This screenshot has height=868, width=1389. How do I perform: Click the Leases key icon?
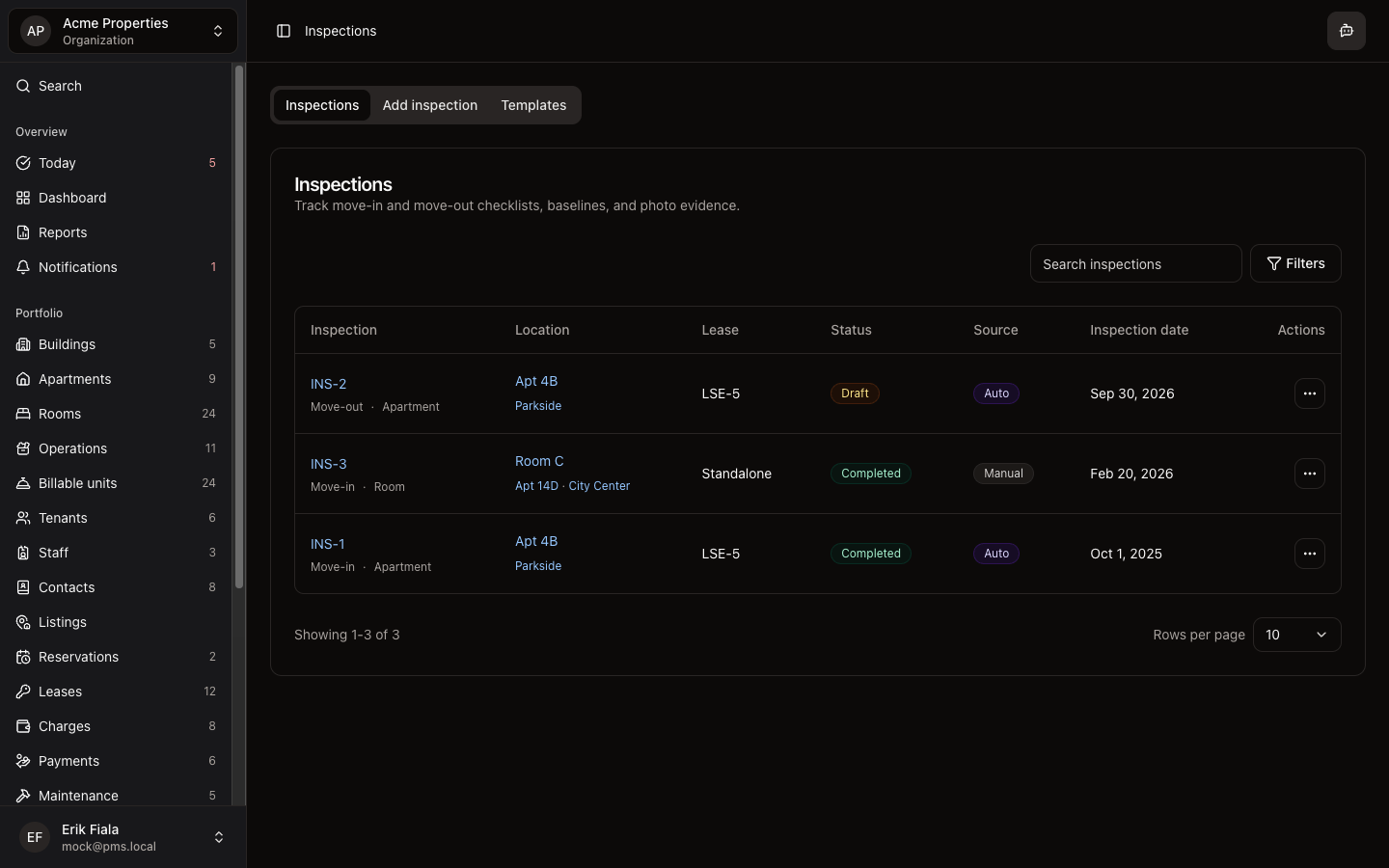click(x=23, y=692)
